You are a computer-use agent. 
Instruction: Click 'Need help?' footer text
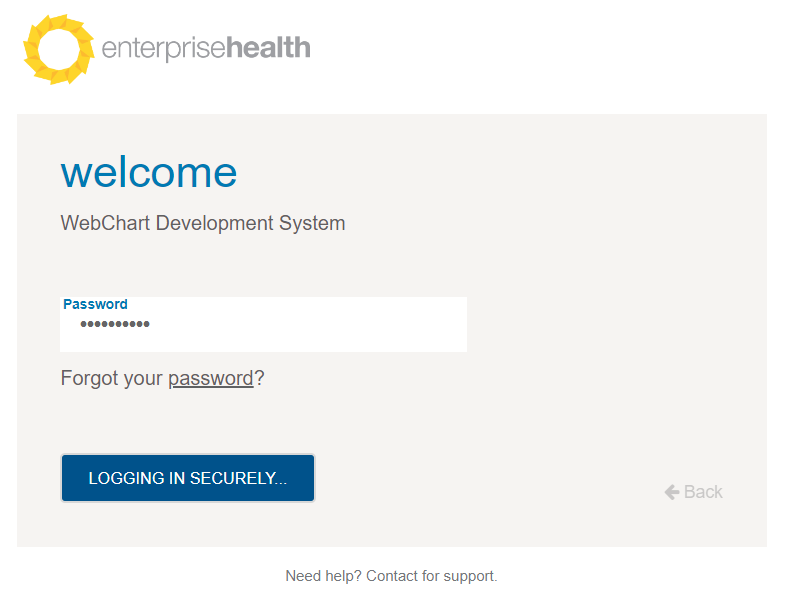[323, 576]
